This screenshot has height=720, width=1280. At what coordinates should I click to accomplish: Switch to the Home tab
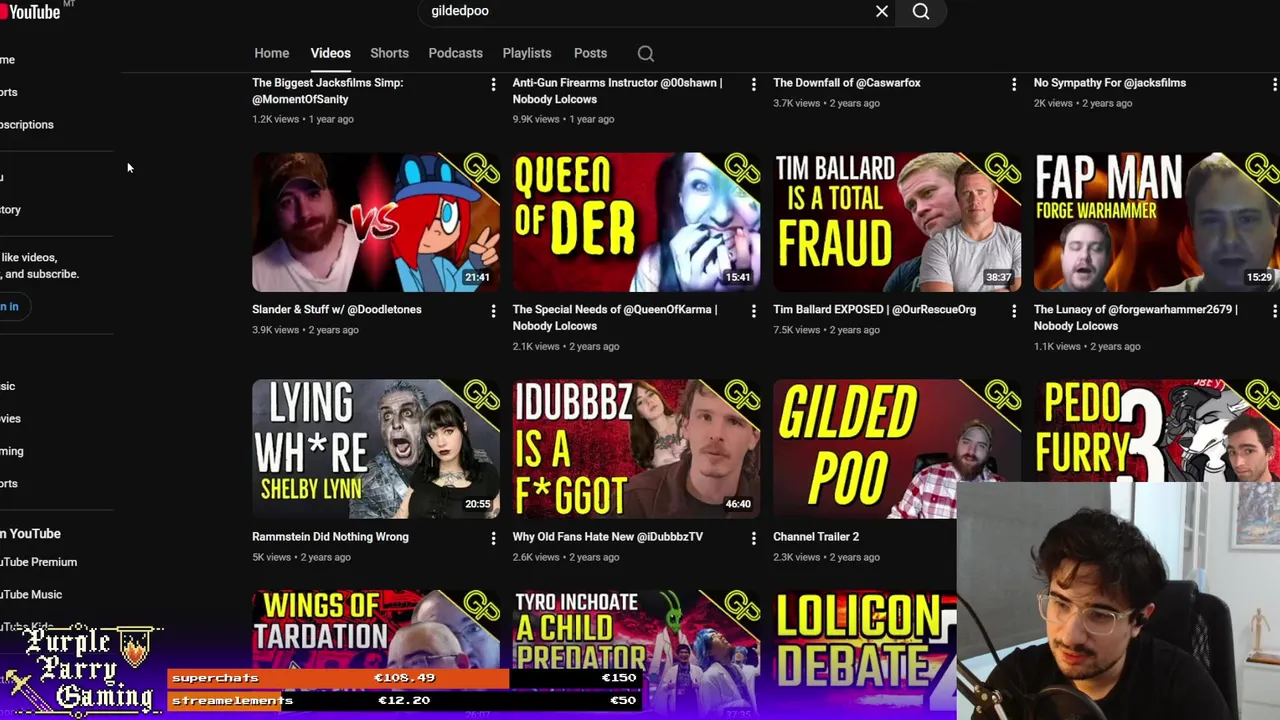271,53
